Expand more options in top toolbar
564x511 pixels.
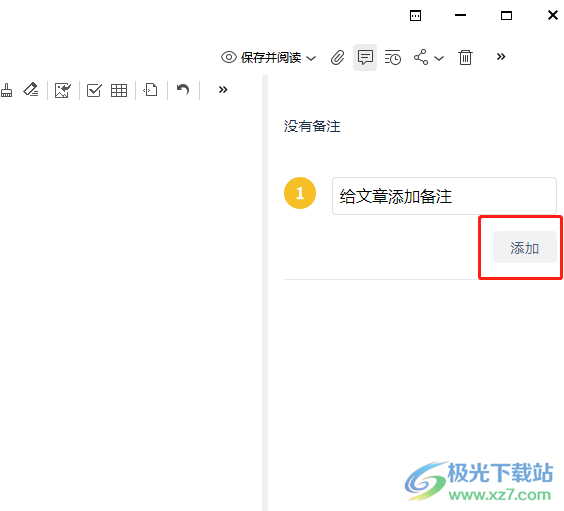(x=501, y=56)
